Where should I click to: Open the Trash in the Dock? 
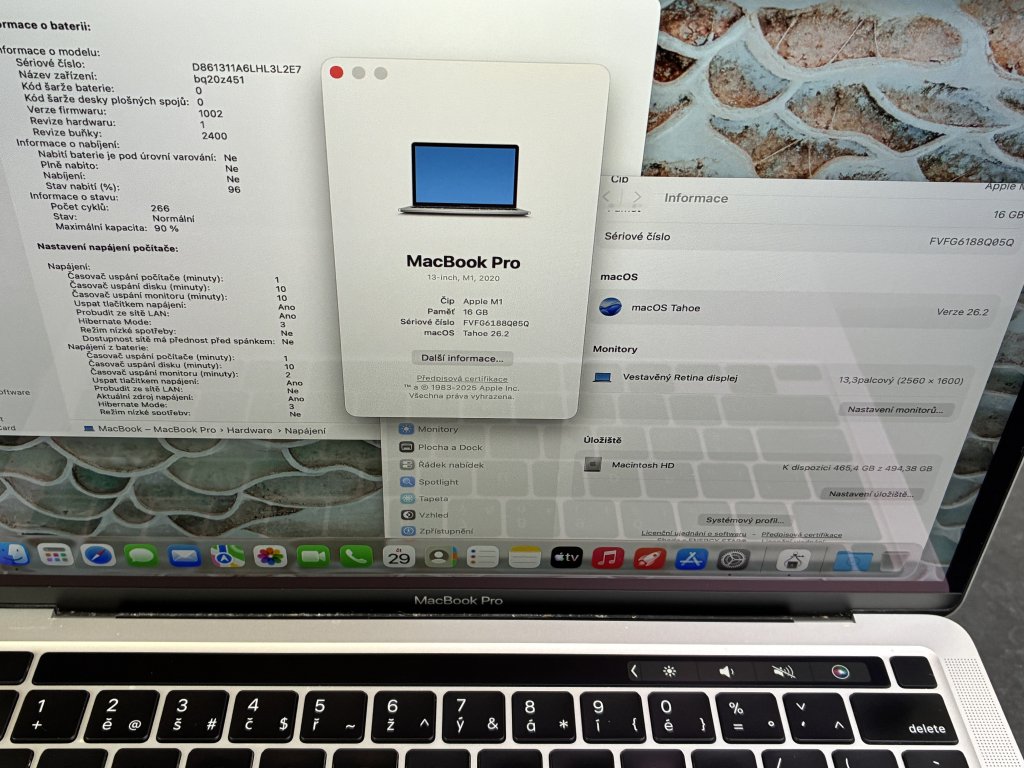(896, 562)
